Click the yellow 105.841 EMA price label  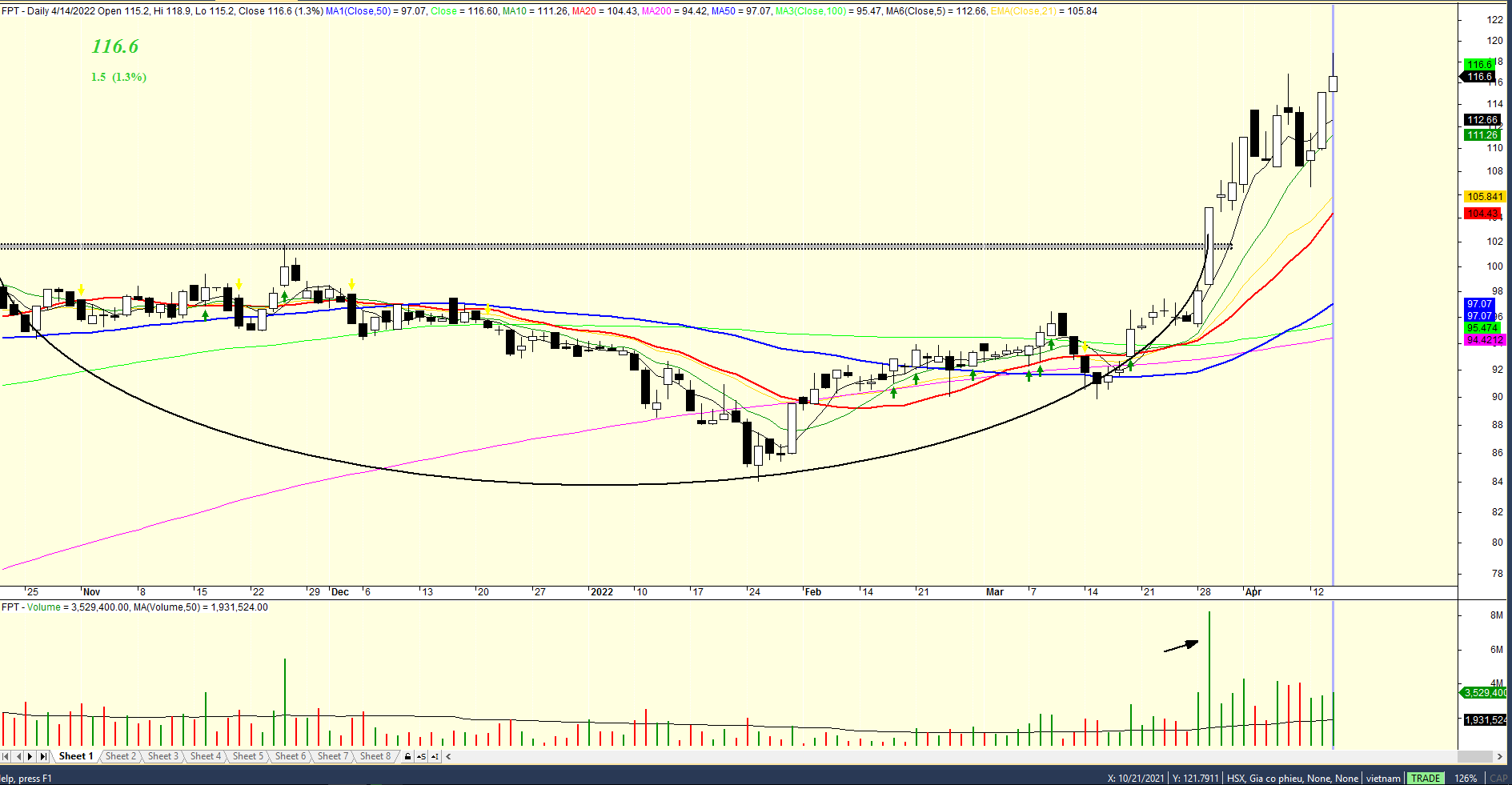pos(1484,197)
